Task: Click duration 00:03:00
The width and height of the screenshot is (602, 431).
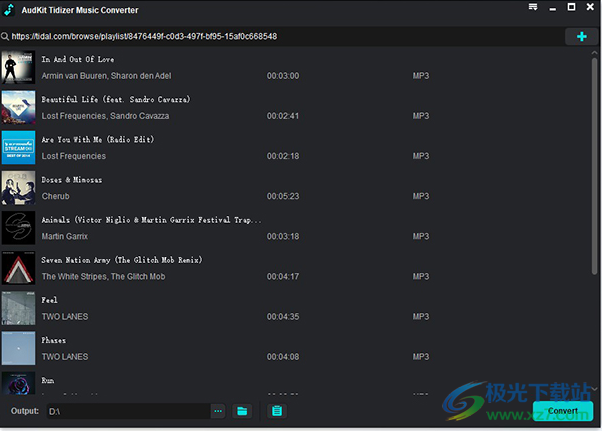Action: click(283, 76)
